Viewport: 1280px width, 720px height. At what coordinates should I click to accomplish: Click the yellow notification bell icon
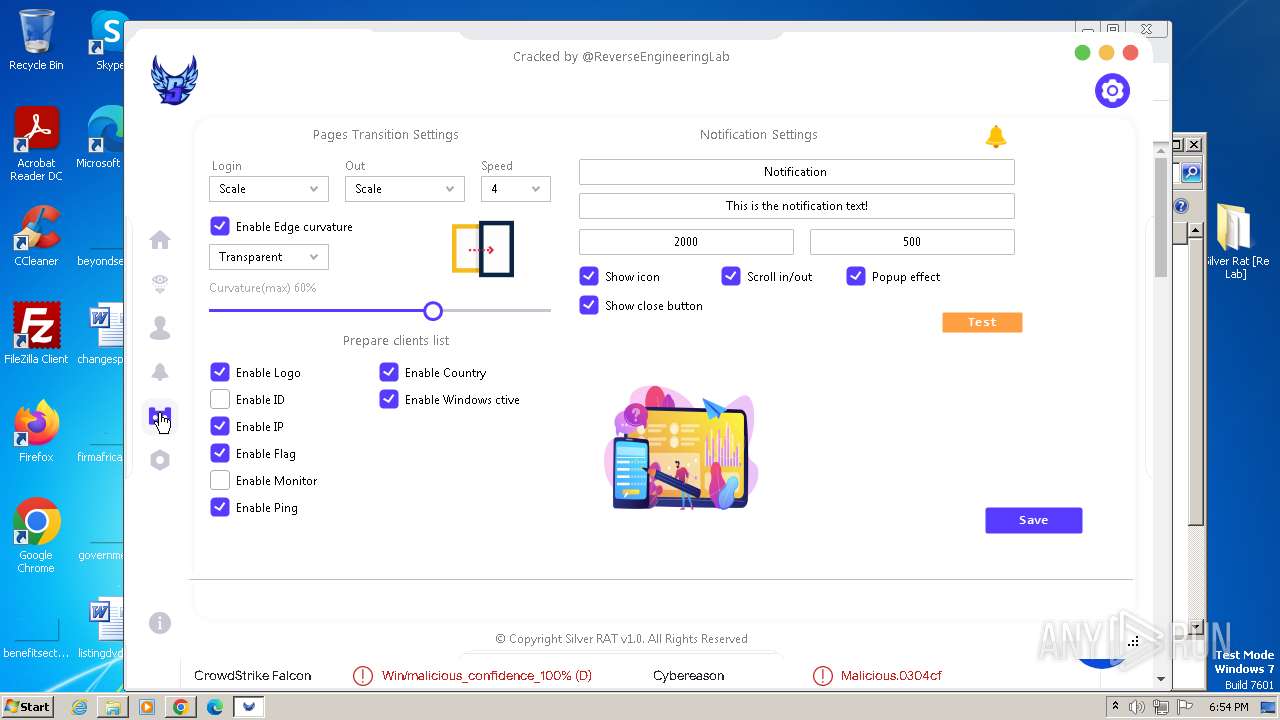point(995,137)
